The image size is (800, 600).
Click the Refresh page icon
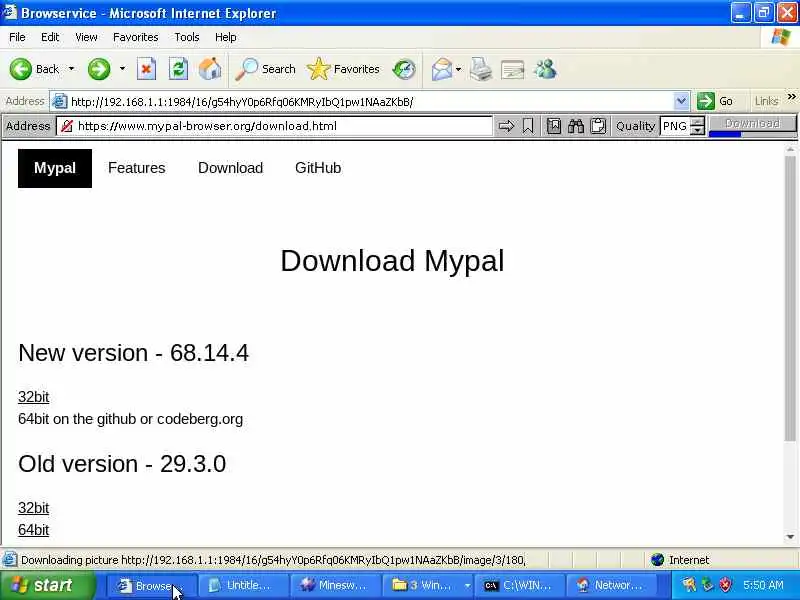tap(178, 69)
